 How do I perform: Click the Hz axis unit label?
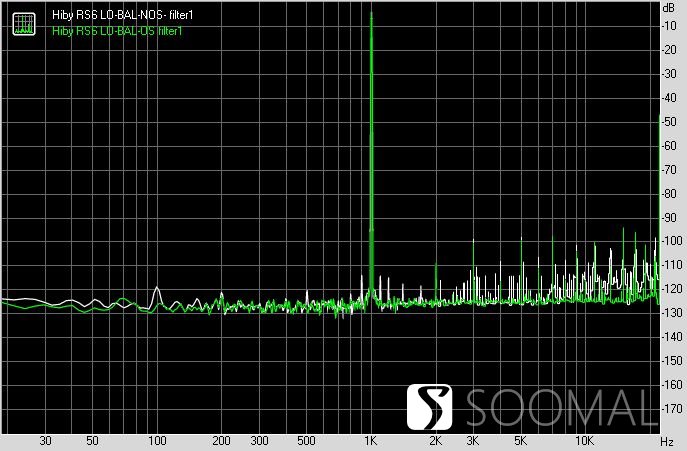coord(666,441)
